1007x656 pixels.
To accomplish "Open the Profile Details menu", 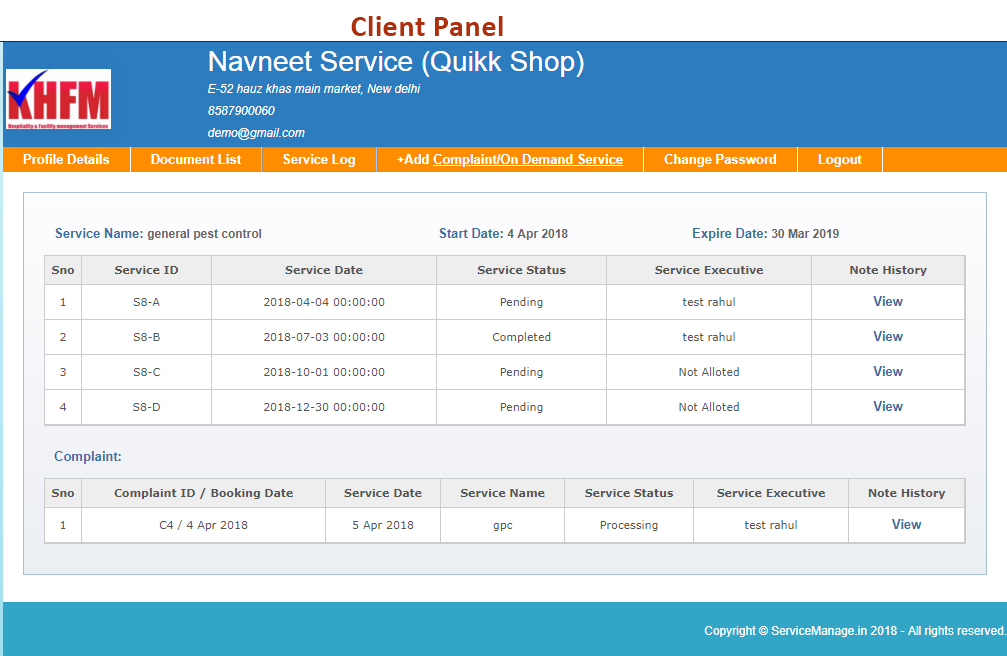I will [66, 159].
